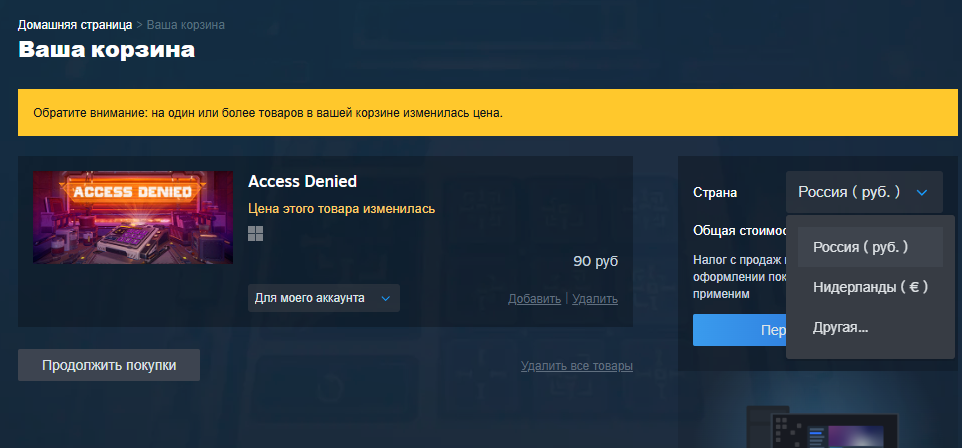962x448 pixels.
Task: Click the Добавить link for Access Denied
Action: (x=534, y=299)
